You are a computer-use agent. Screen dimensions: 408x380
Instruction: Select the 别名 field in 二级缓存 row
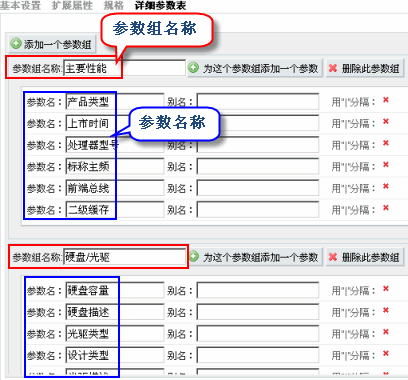258,210
